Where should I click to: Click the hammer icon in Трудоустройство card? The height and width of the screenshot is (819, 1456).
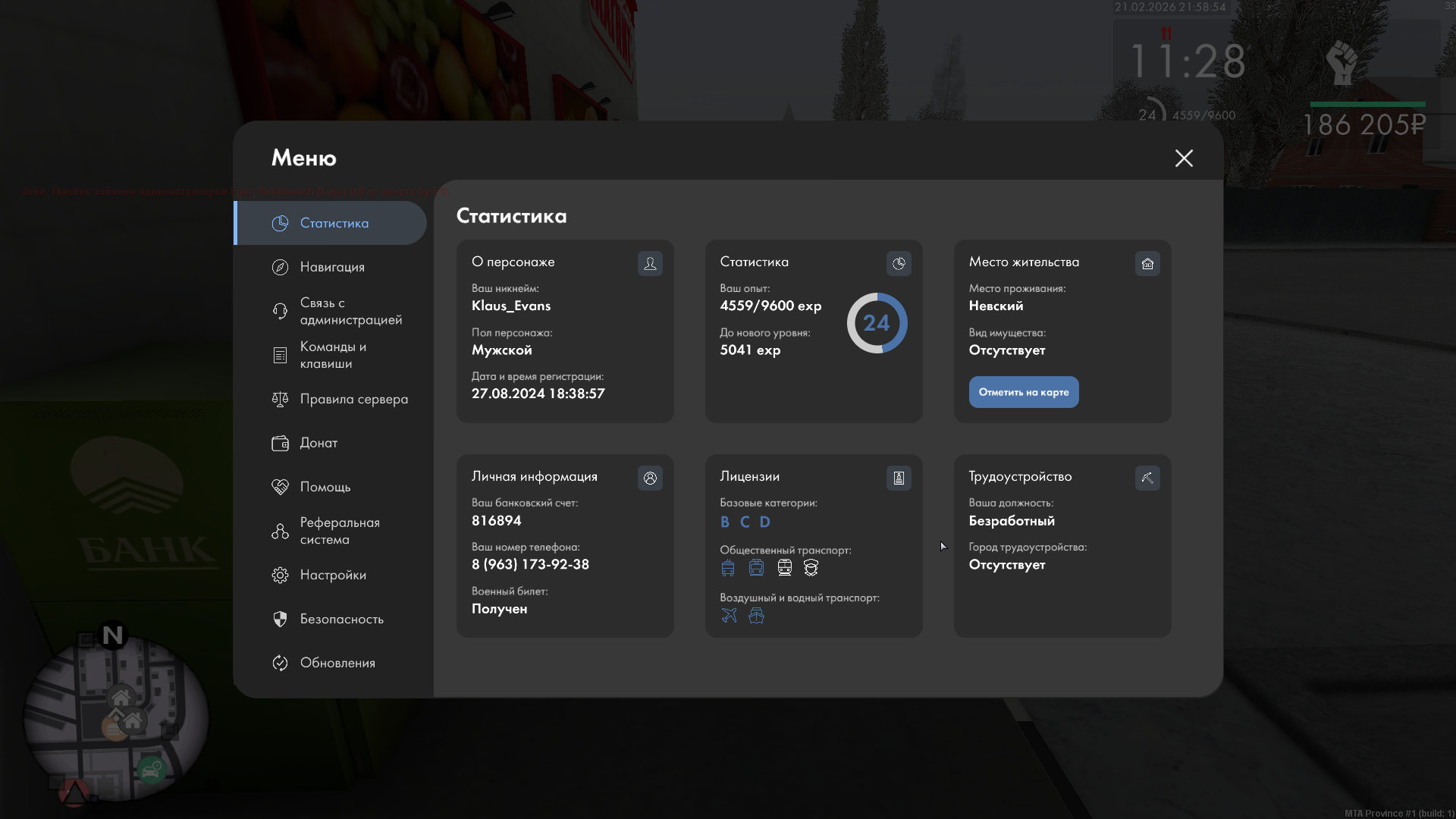tap(1147, 478)
